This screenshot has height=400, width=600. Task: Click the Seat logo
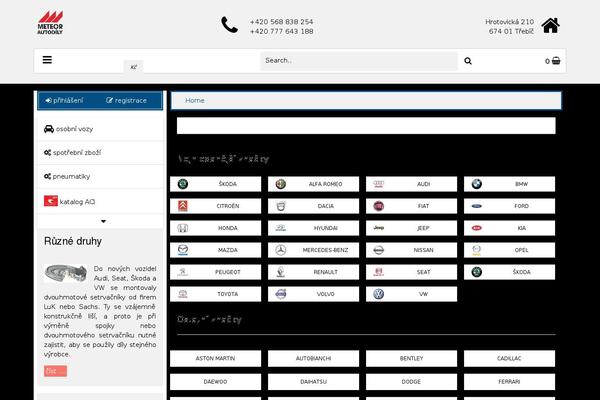pos(378,272)
